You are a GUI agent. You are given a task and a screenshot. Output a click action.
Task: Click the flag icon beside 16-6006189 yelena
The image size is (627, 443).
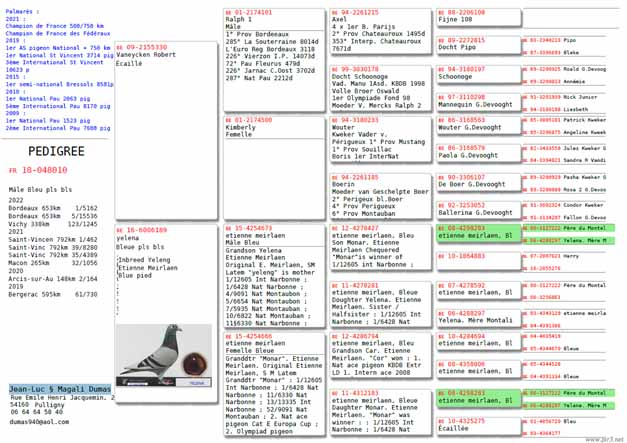[120, 230]
